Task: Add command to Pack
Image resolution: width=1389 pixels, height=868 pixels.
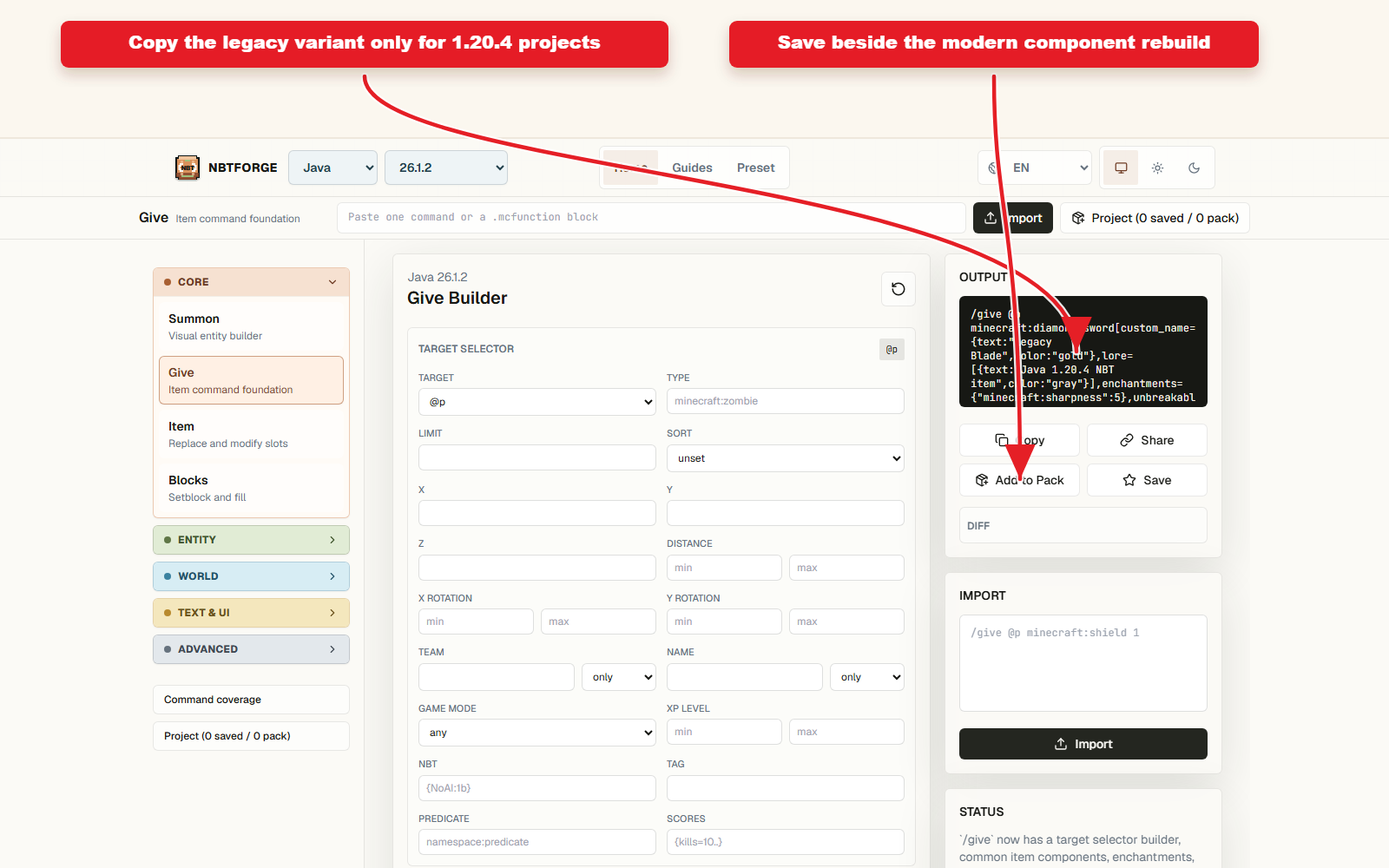Action: coord(1019,480)
